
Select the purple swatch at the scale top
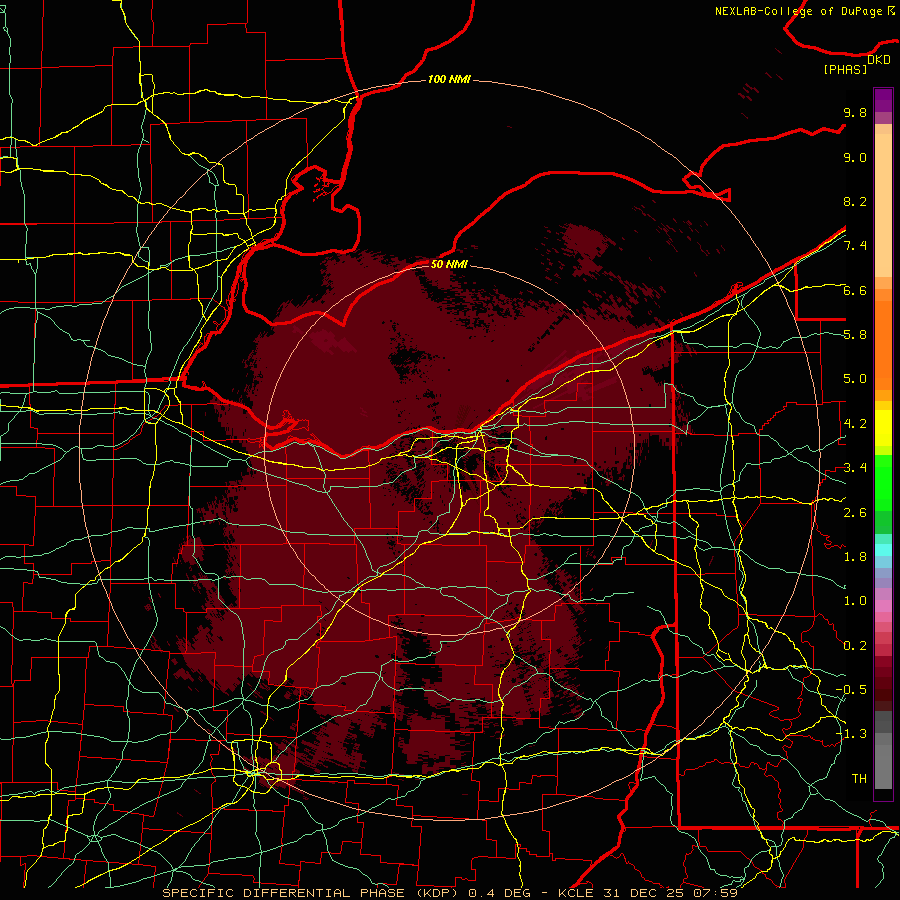[883, 100]
